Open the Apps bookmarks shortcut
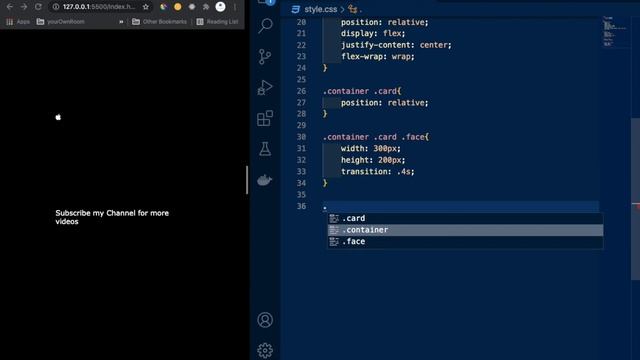Screen dimensions: 640x360 click(x=18, y=22)
